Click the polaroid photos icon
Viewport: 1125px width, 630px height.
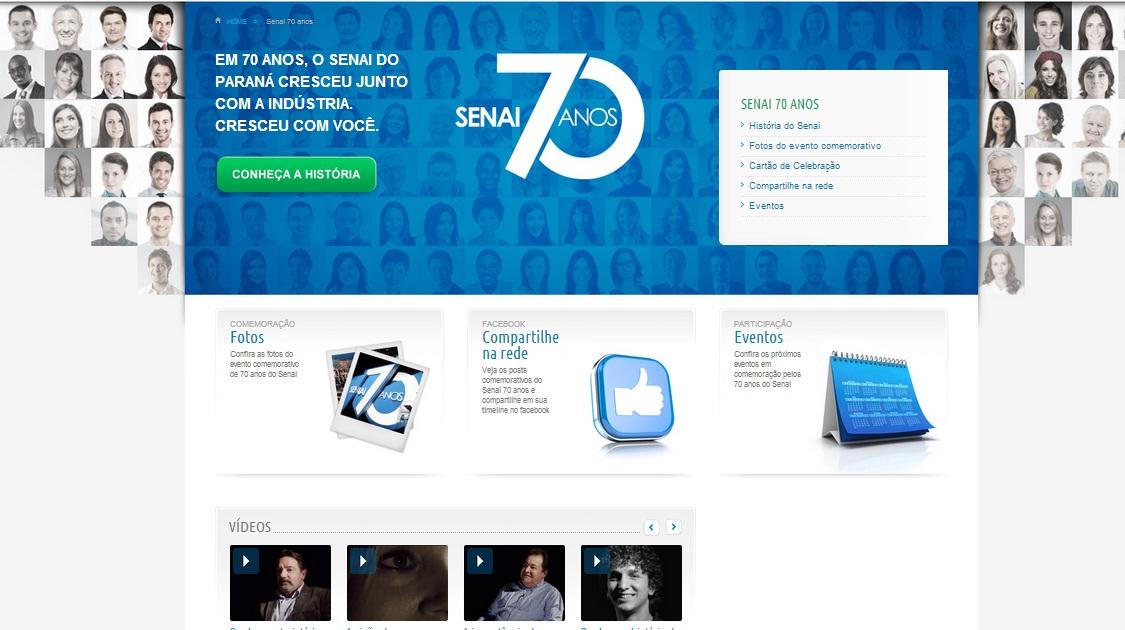coord(377,395)
